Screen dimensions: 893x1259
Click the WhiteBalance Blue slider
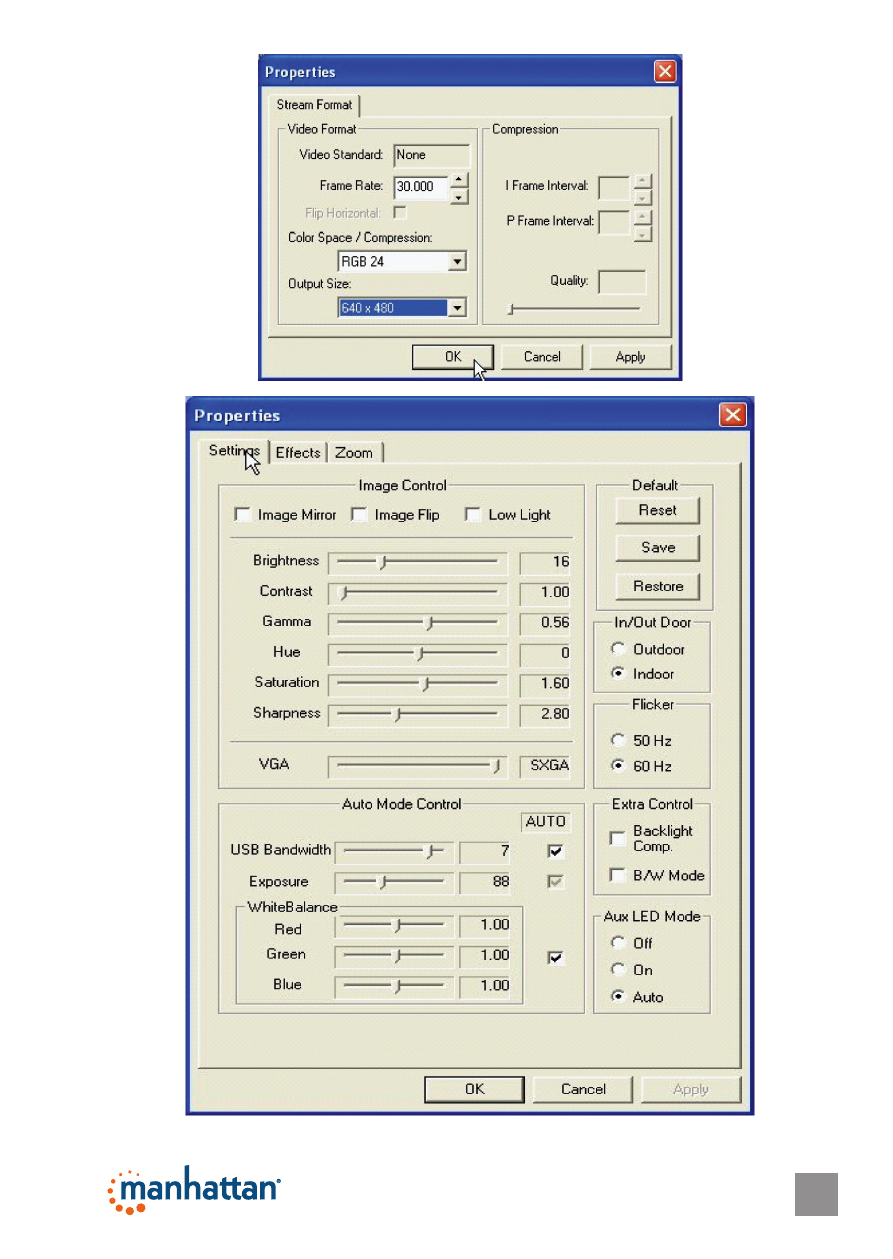[394, 986]
